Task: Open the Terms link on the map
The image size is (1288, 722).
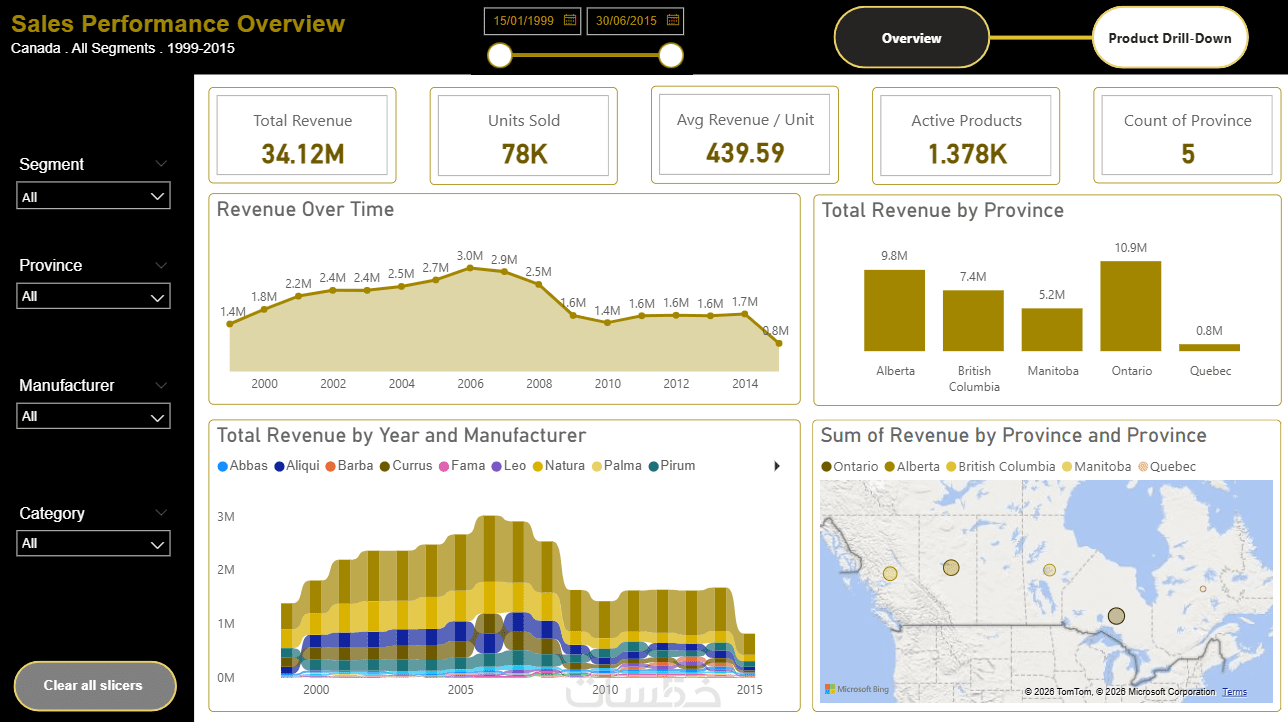Action: tap(1234, 692)
